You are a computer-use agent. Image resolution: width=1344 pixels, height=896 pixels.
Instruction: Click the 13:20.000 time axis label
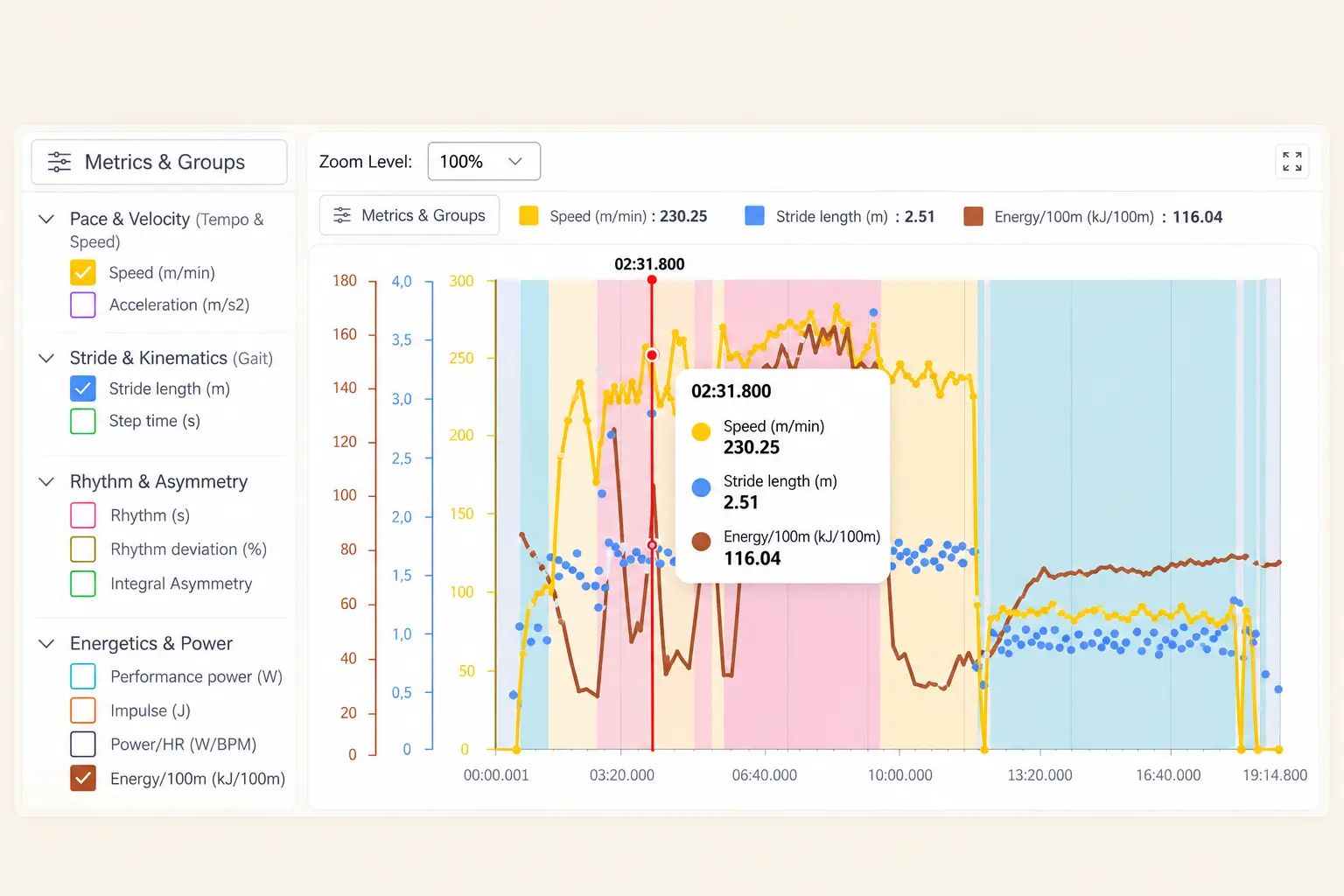coord(1040,775)
